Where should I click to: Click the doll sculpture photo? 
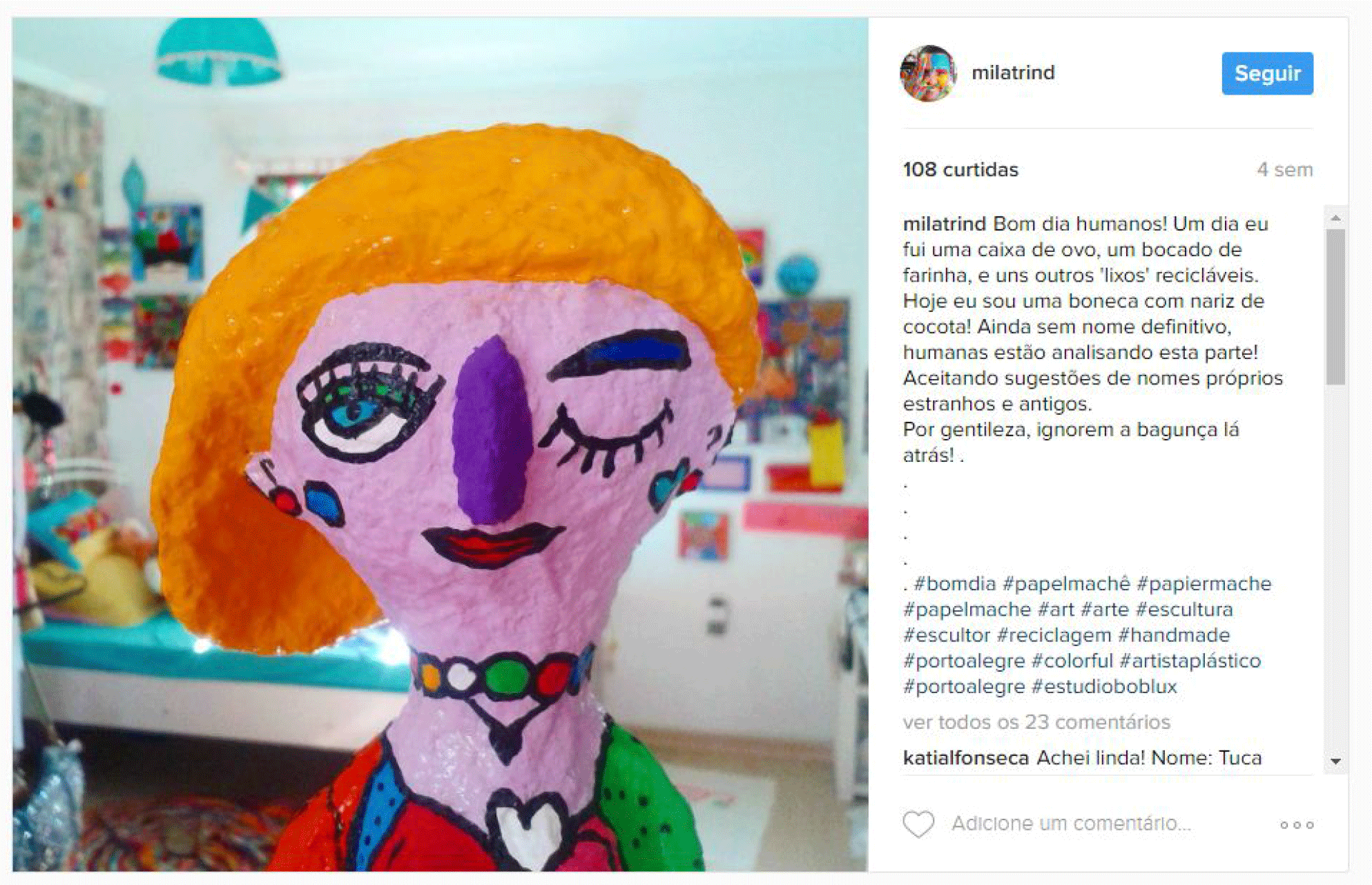click(441, 445)
